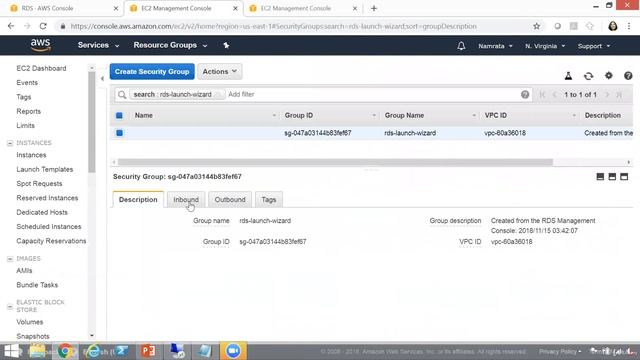Viewport: 640px width, 360px height.
Task: Open Launch Templates in sidebar
Action: [x=44, y=169]
